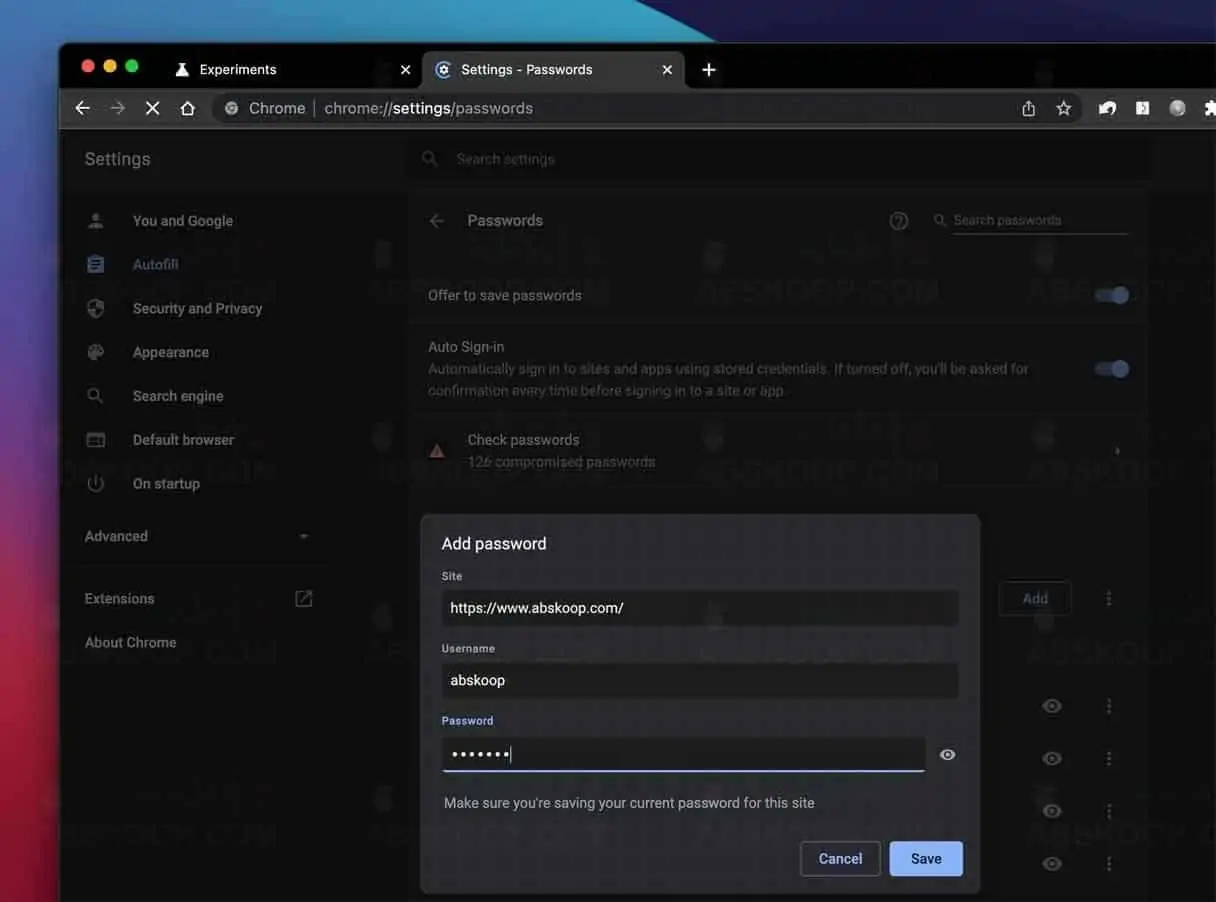Click the browser back arrow
This screenshot has width=1216, height=902.
pyautogui.click(x=83, y=109)
